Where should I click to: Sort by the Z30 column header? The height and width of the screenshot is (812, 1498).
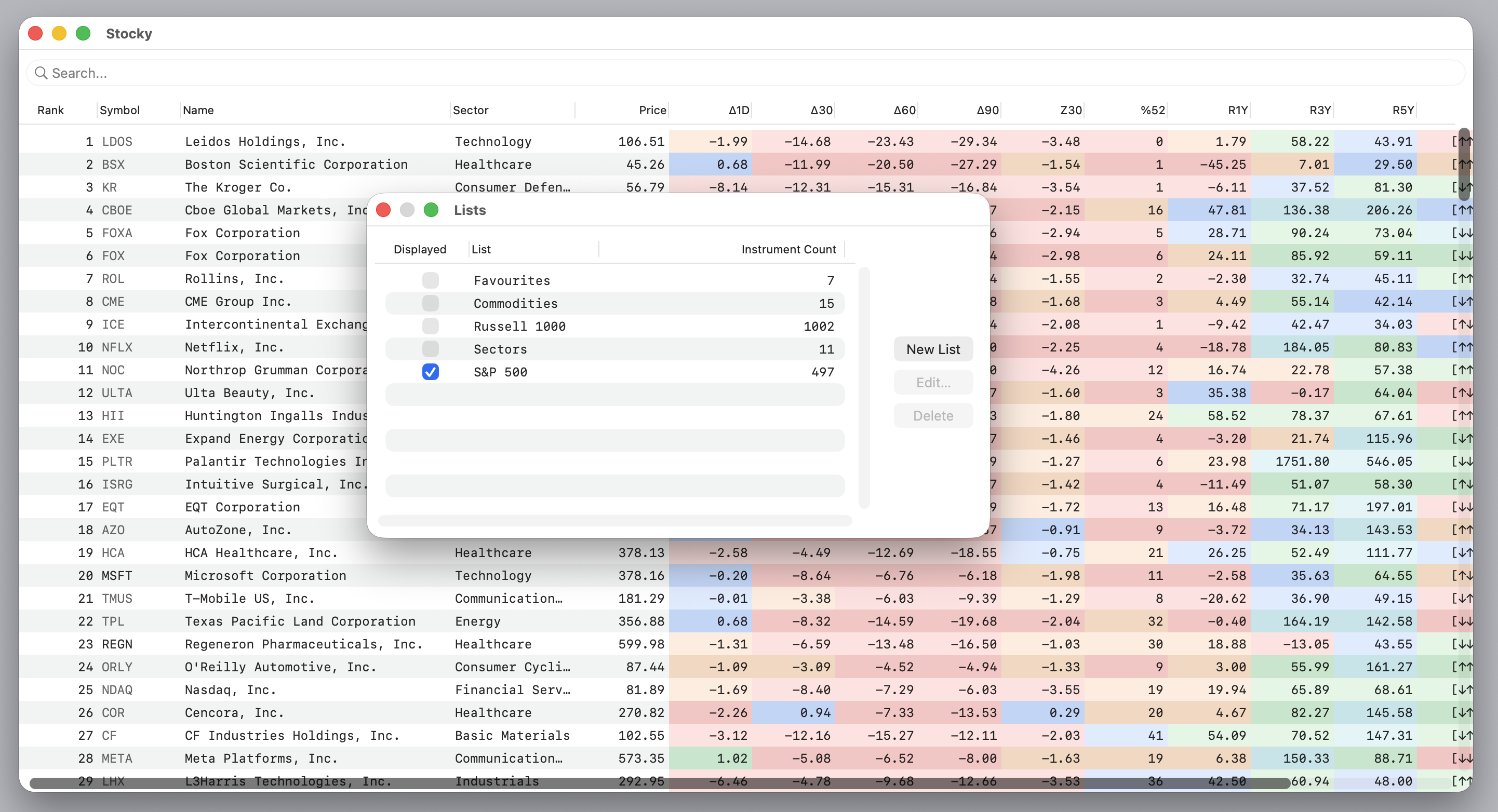click(x=1071, y=110)
